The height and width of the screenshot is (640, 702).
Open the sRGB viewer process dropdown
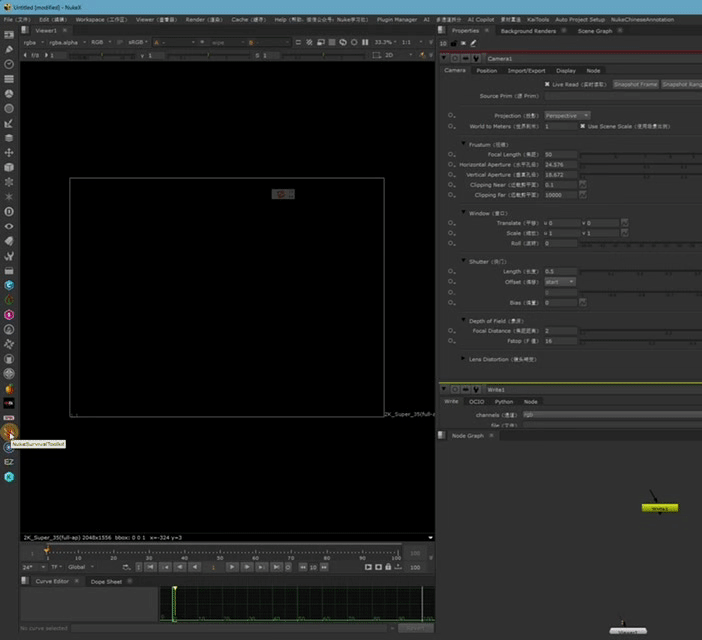pos(137,42)
